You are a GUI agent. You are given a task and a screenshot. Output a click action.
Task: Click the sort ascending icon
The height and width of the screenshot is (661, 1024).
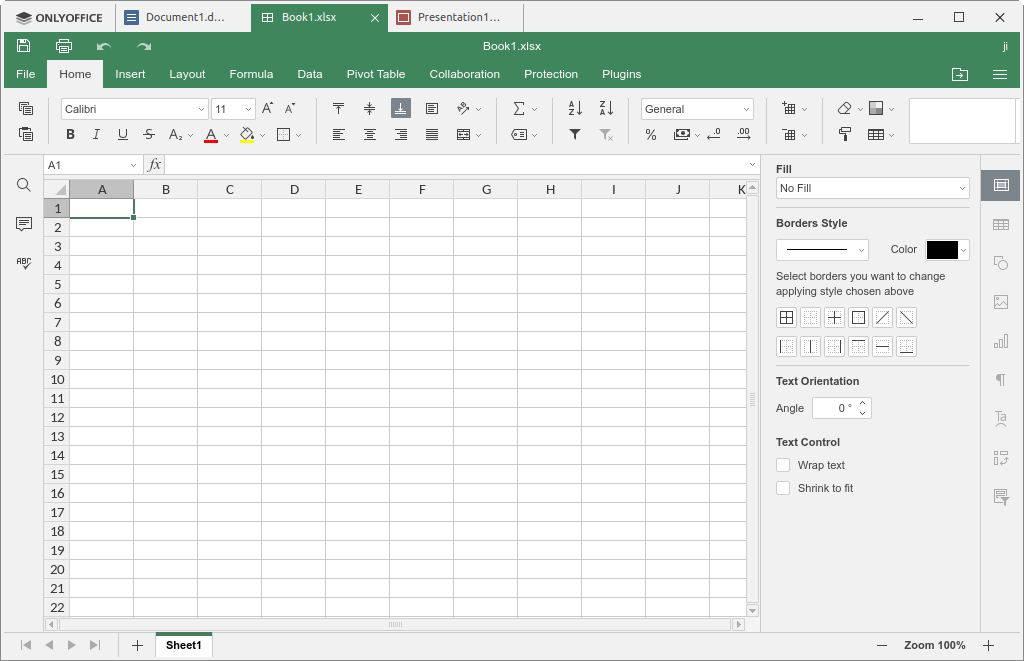tap(575, 109)
